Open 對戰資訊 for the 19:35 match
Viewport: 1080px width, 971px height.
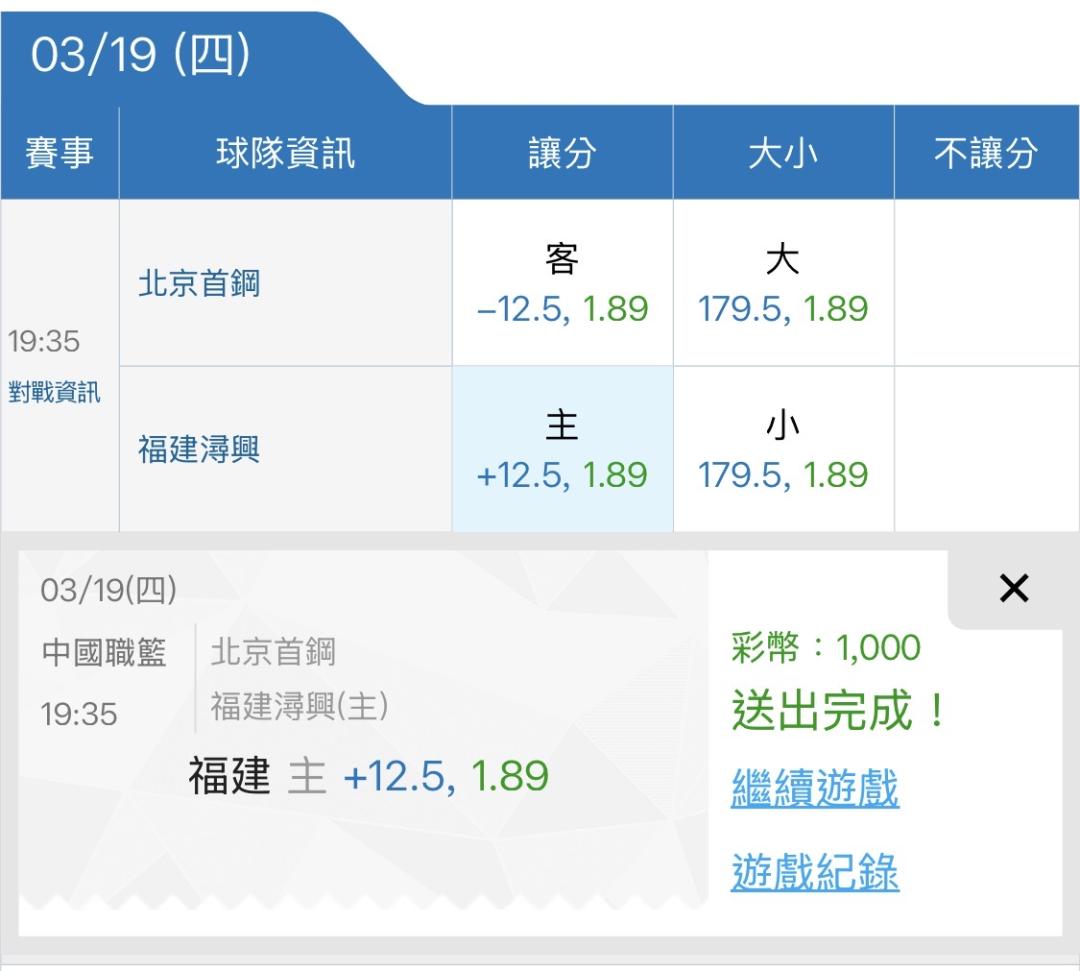pos(54,392)
